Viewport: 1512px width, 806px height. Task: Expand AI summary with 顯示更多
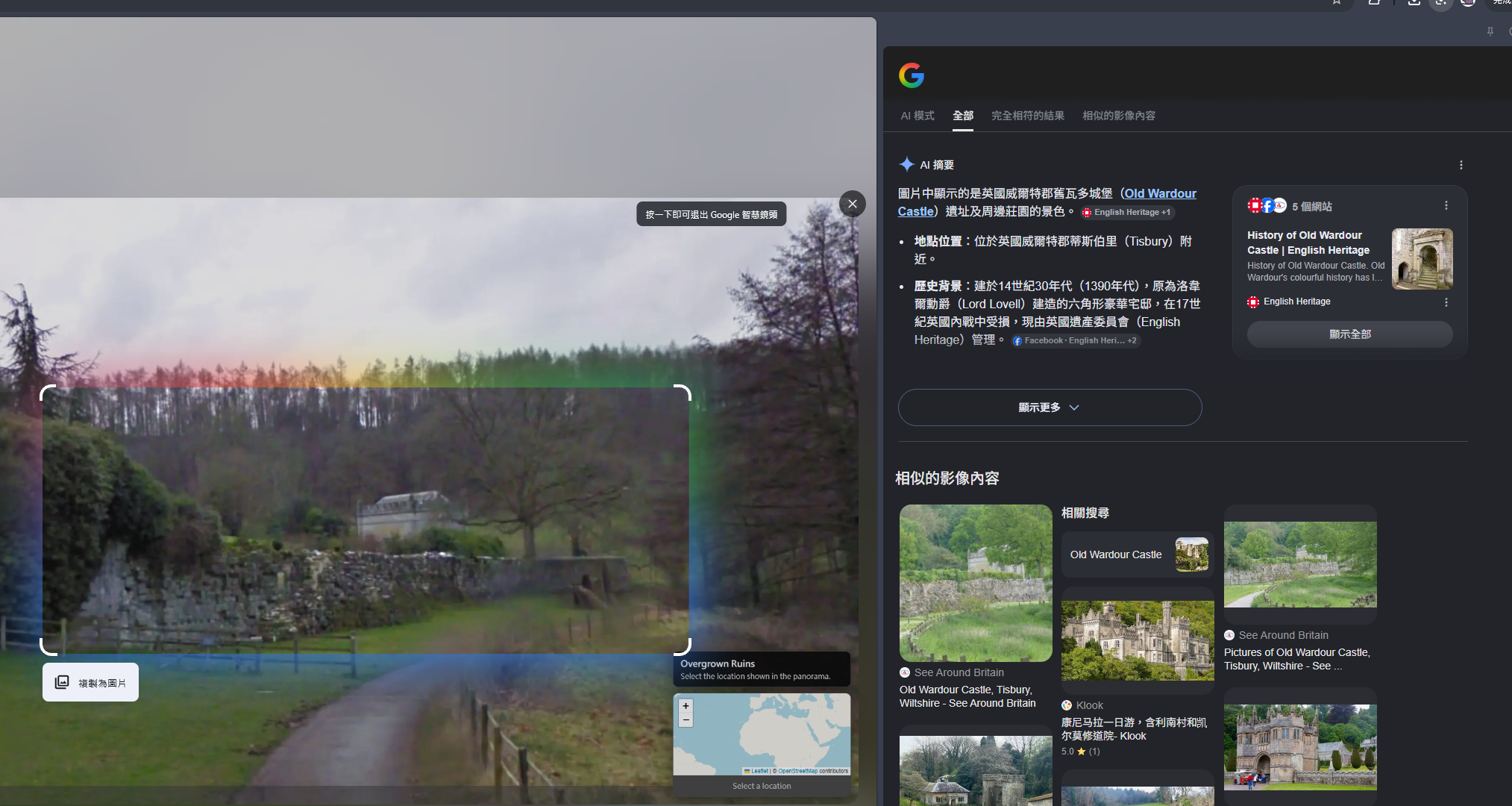click(x=1050, y=407)
